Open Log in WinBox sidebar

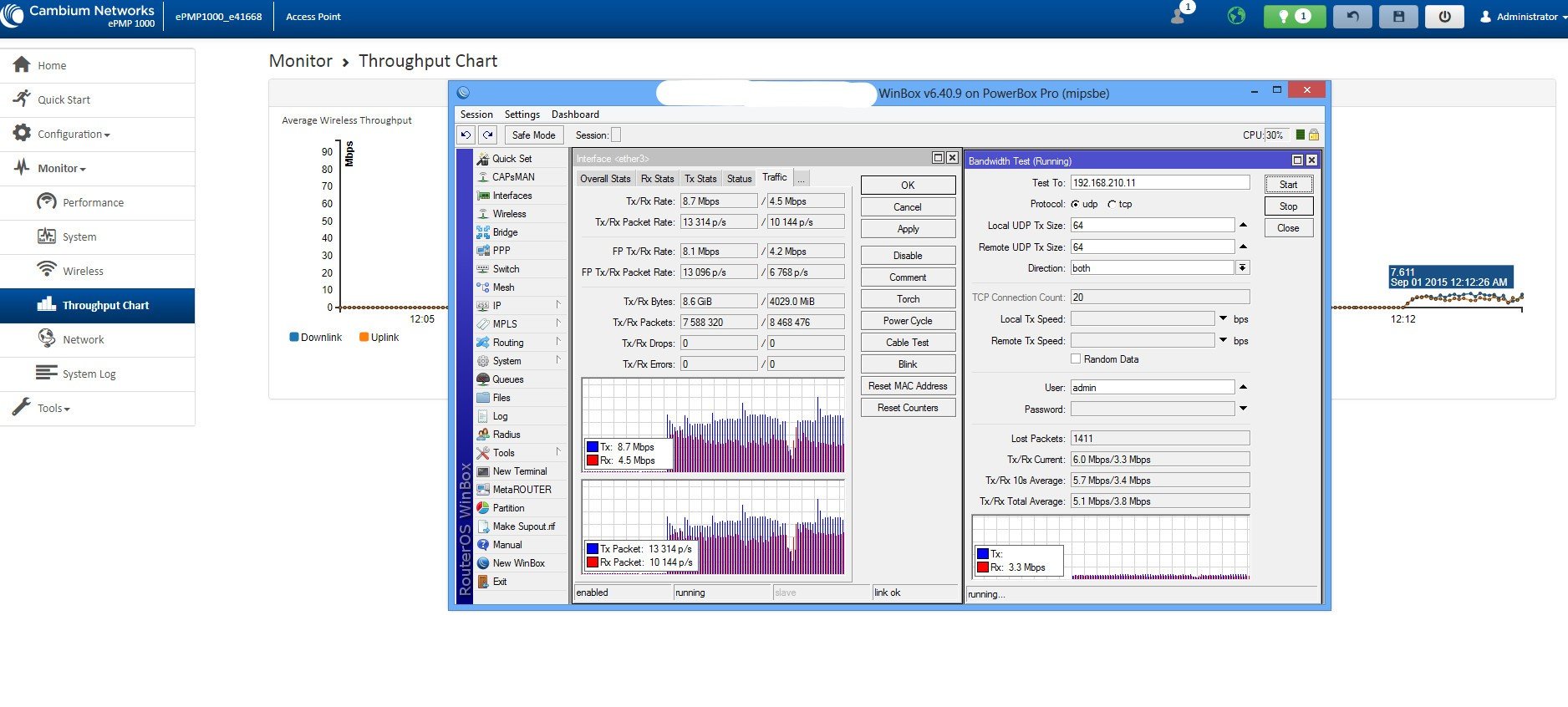(x=500, y=416)
